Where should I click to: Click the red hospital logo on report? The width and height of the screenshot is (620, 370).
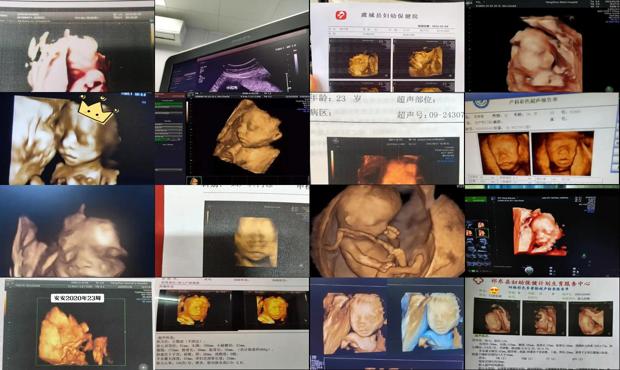pos(341,15)
